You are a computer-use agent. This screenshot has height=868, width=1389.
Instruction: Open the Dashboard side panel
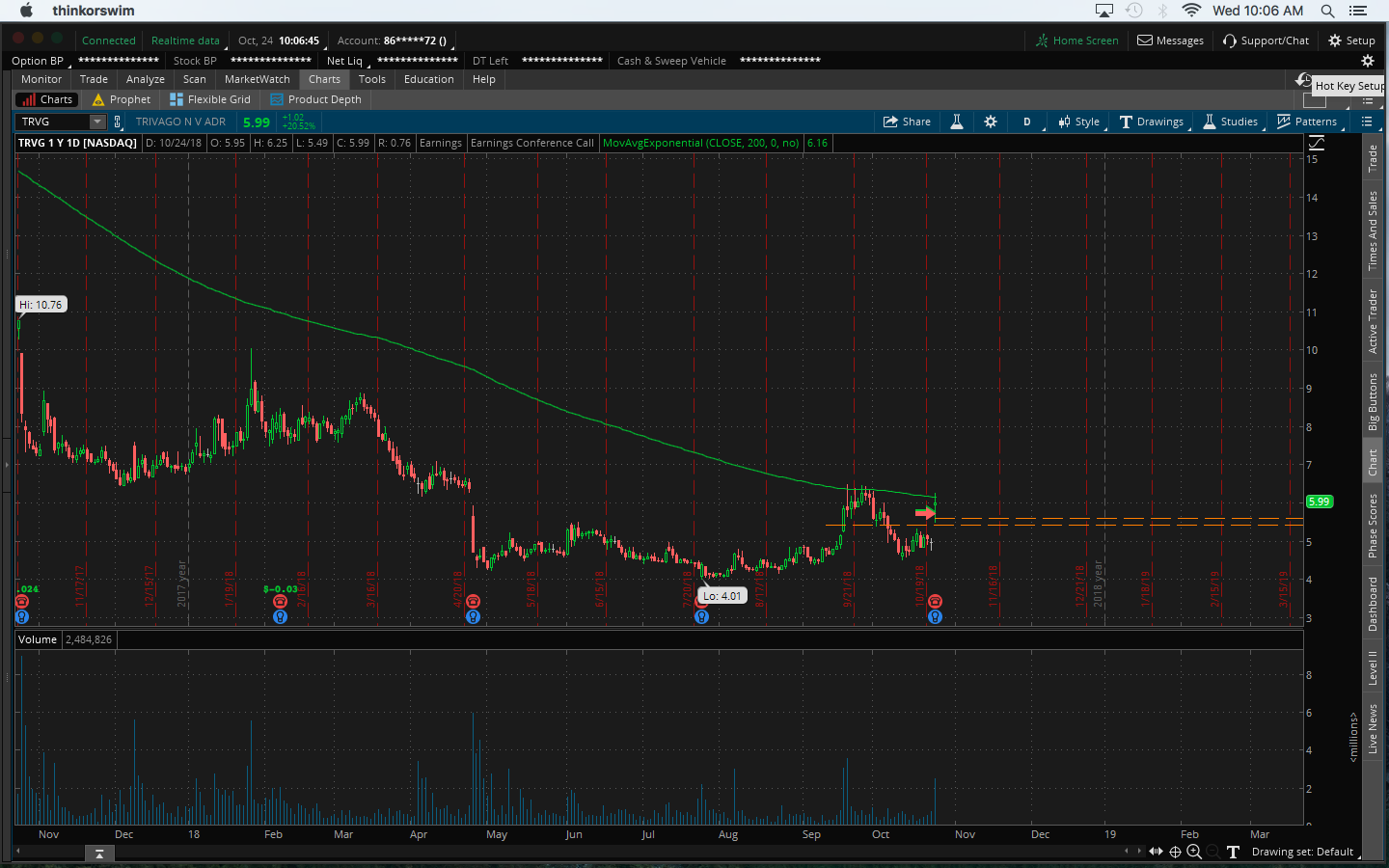coord(1373,605)
